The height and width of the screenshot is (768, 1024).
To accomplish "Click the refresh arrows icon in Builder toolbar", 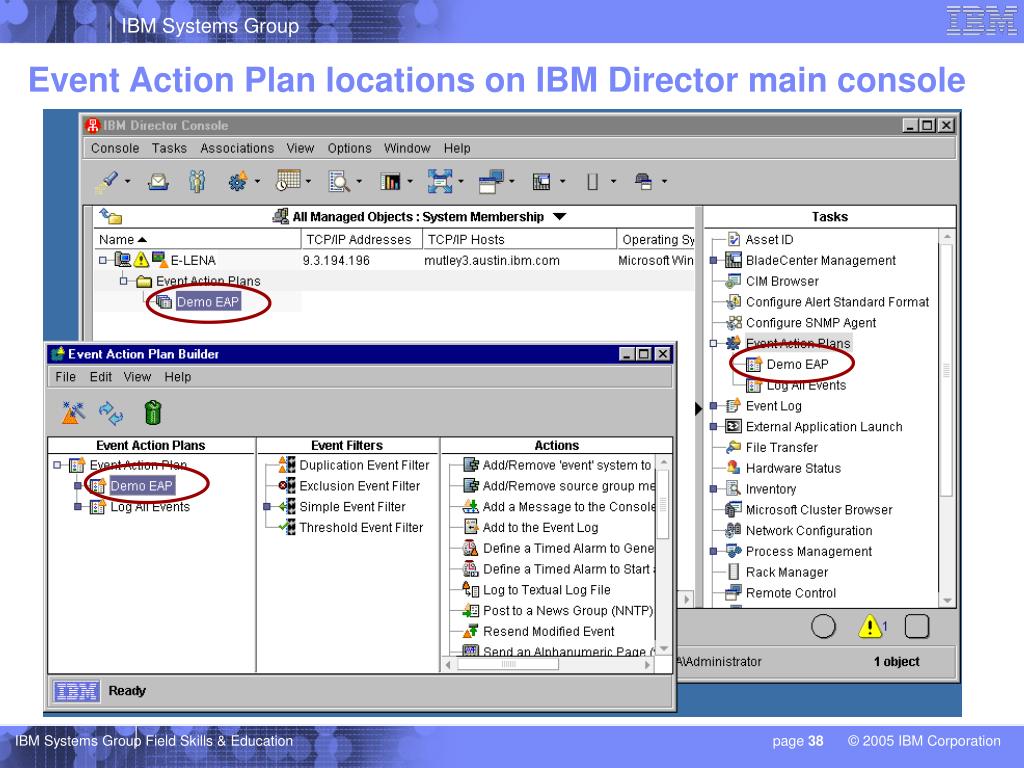I will [111, 413].
